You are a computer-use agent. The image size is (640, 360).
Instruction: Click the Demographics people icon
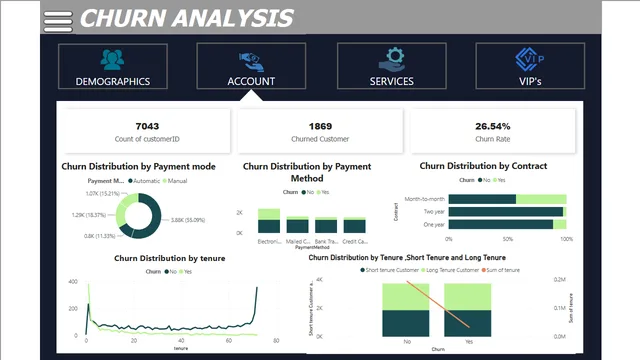point(112,60)
